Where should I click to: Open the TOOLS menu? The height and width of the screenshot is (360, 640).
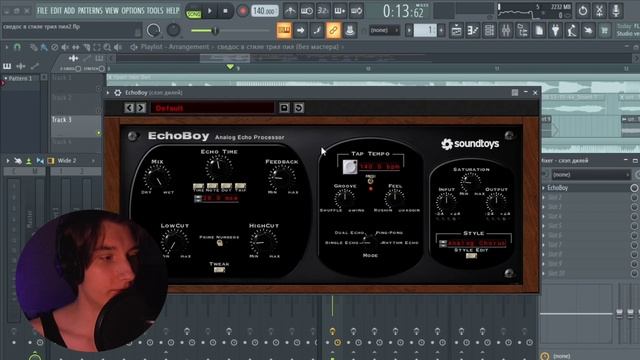(155, 11)
